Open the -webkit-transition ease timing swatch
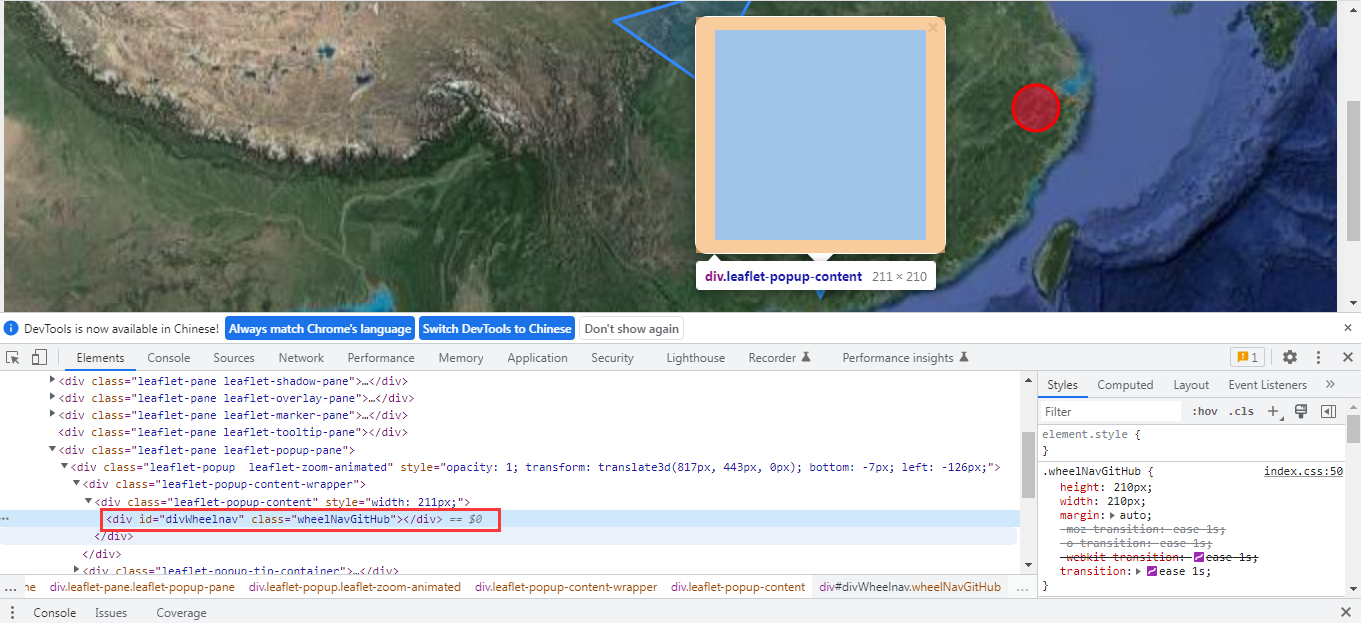The width and height of the screenshot is (1361, 623). coord(1199,557)
